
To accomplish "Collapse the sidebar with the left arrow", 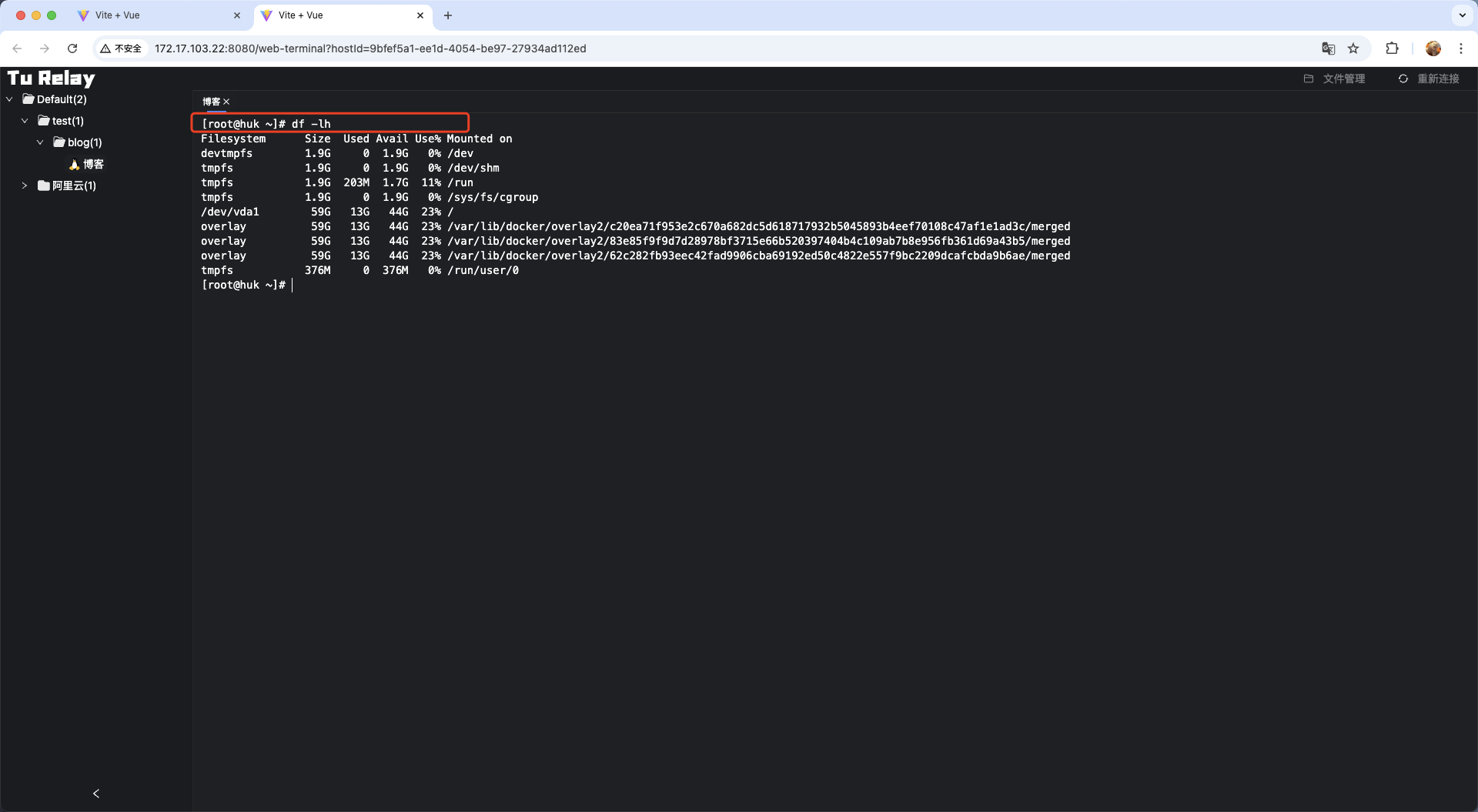I will (x=96, y=794).
